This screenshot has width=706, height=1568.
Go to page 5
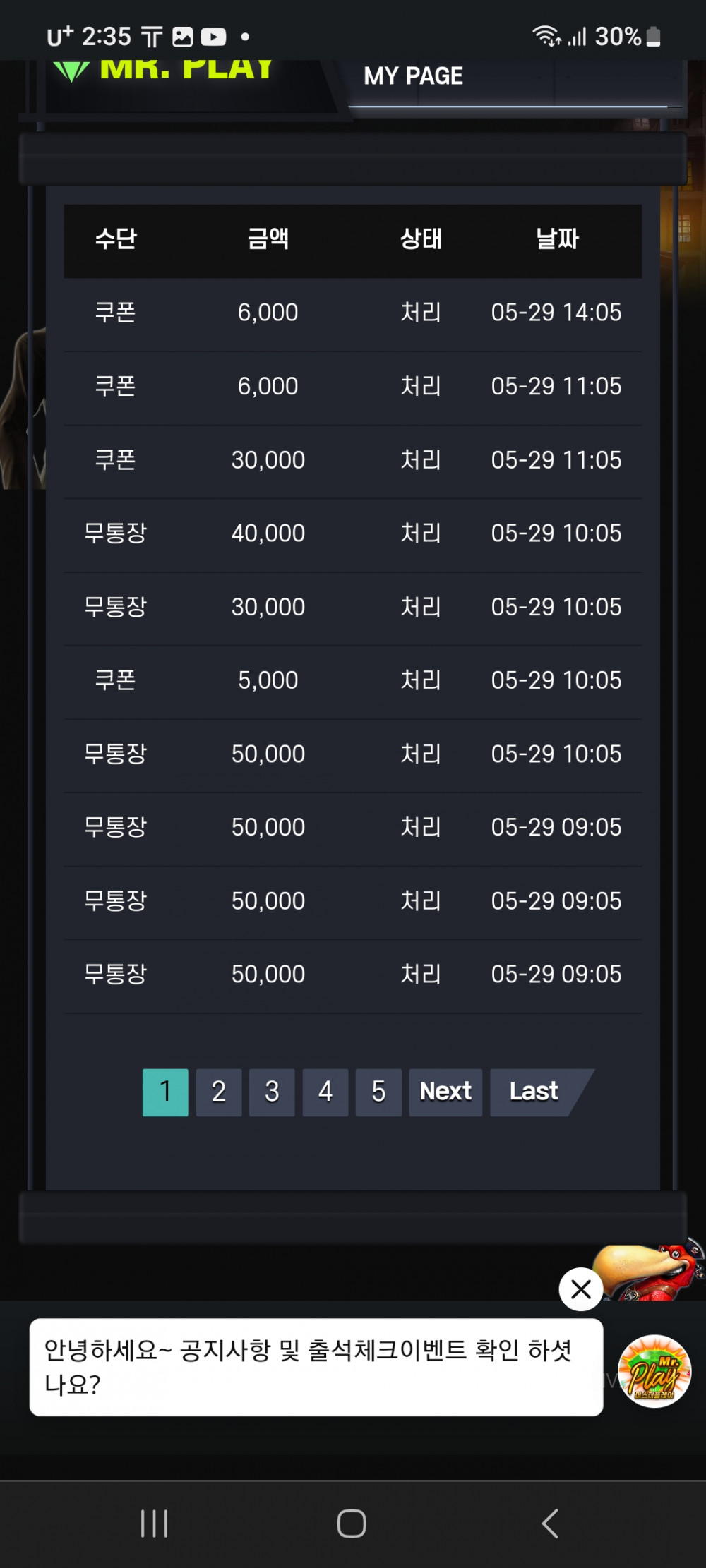(x=378, y=1092)
